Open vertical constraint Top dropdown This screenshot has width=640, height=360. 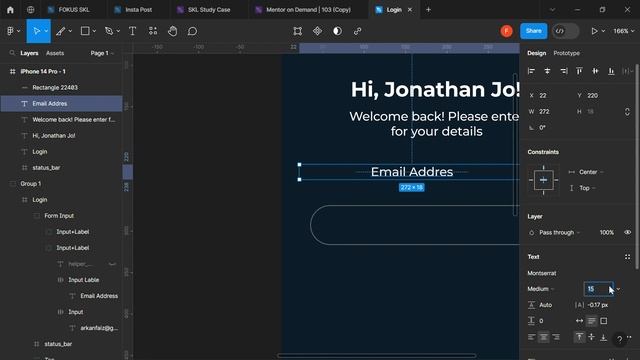click(x=587, y=188)
